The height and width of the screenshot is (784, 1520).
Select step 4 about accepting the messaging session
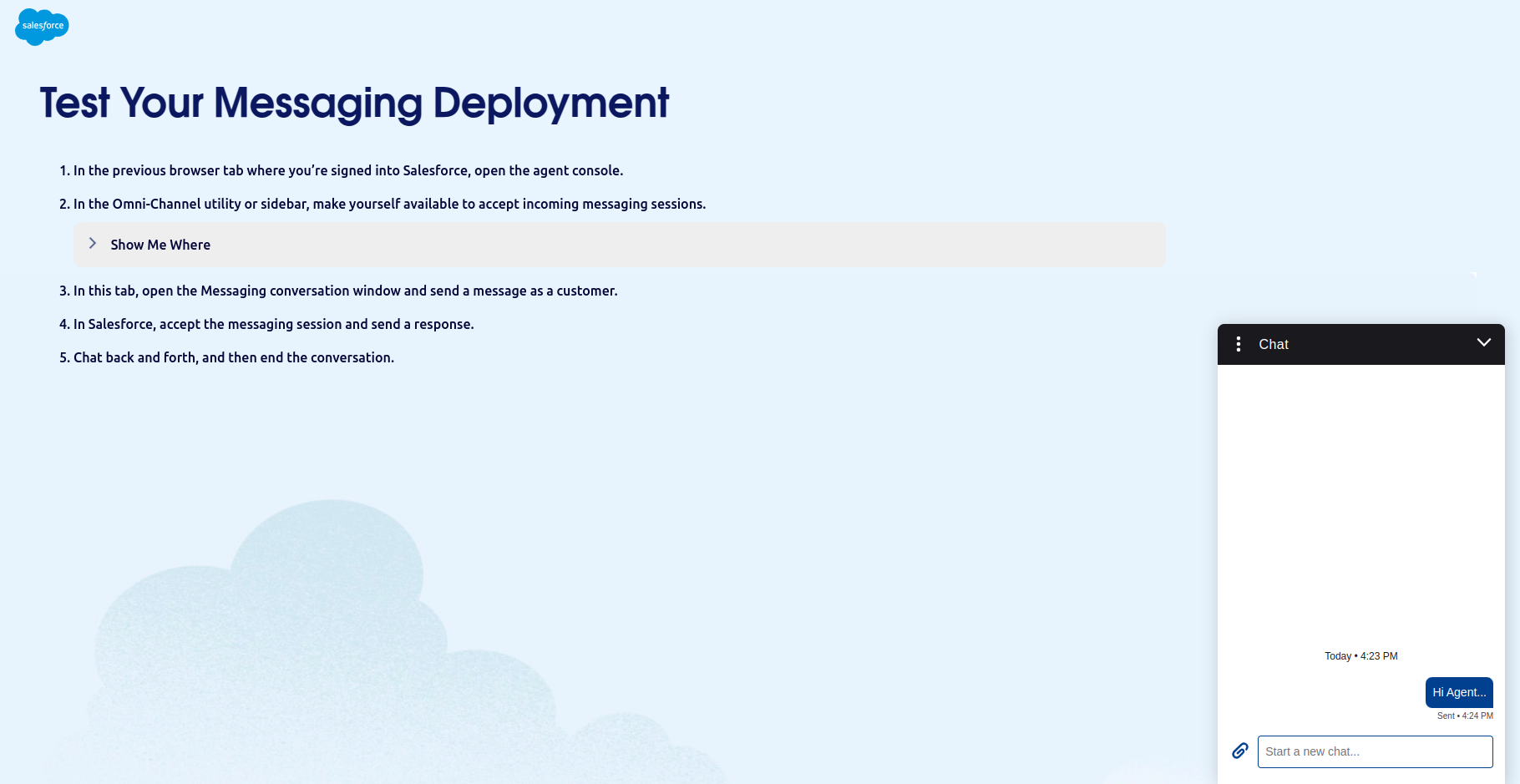[266, 324]
